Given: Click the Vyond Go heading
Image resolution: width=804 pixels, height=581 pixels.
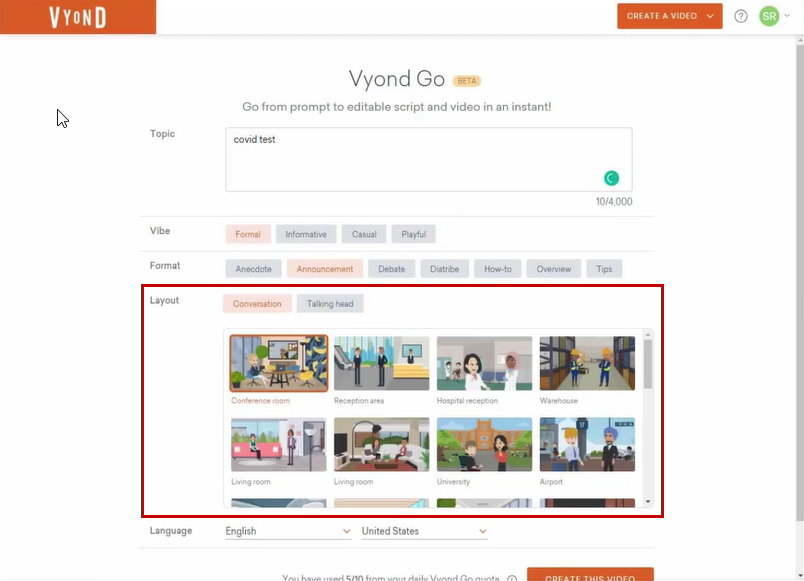Looking at the screenshot, I should [x=396, y=79].
